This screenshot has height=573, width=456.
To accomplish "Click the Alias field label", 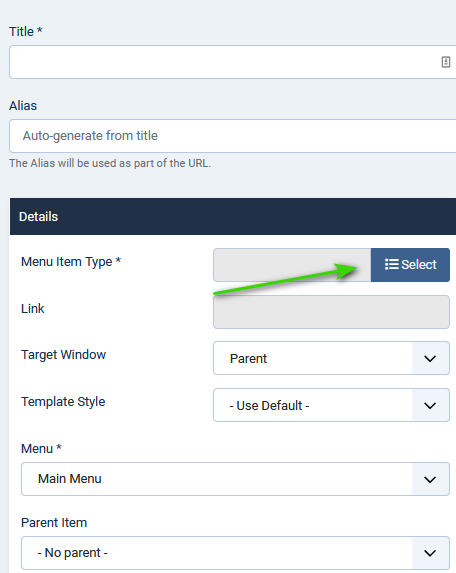I will (x=23, y=106).
